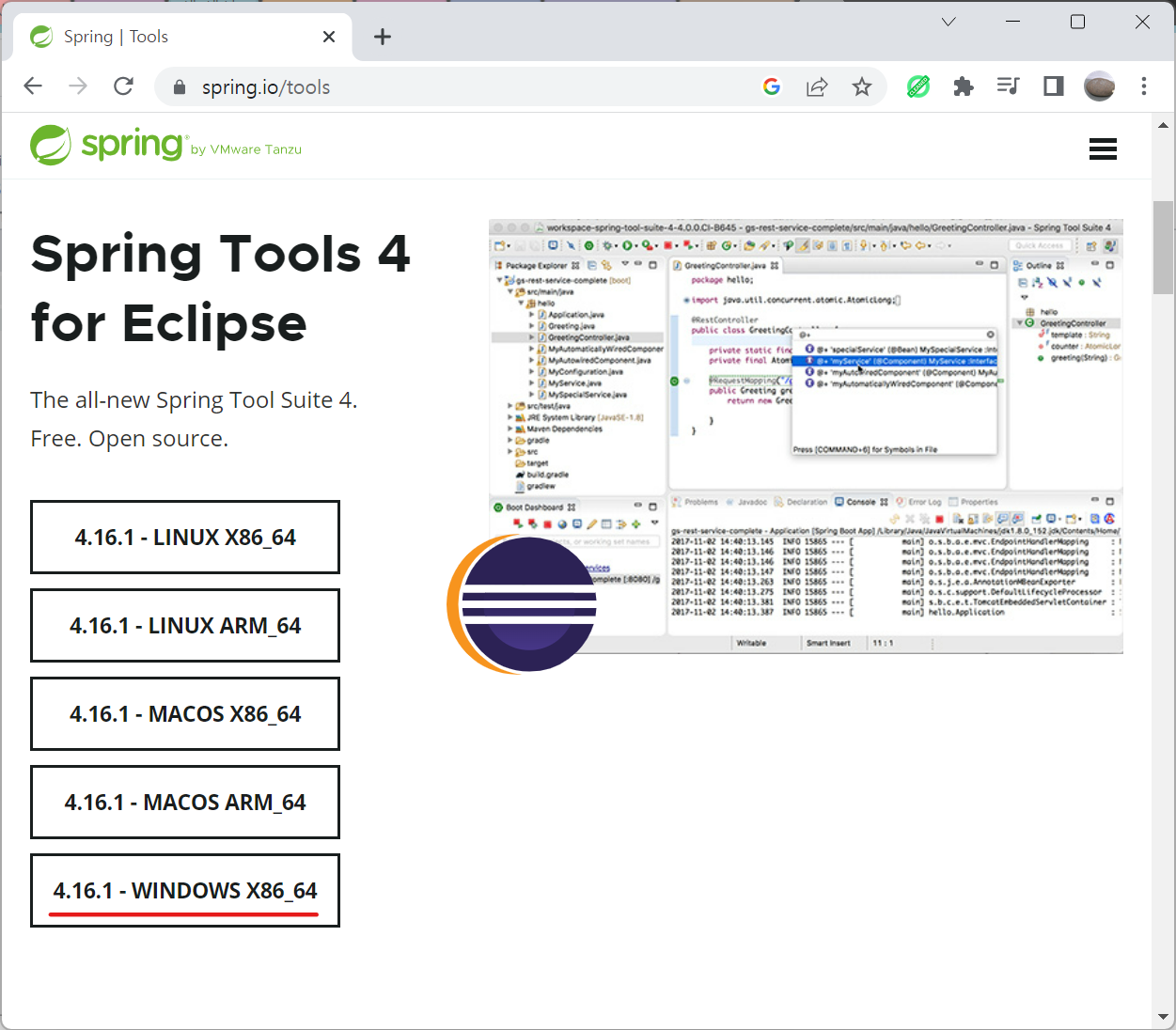Toggle the browser side panel
This screenshot has width=1176, height=1030.
click(1053, 86)
